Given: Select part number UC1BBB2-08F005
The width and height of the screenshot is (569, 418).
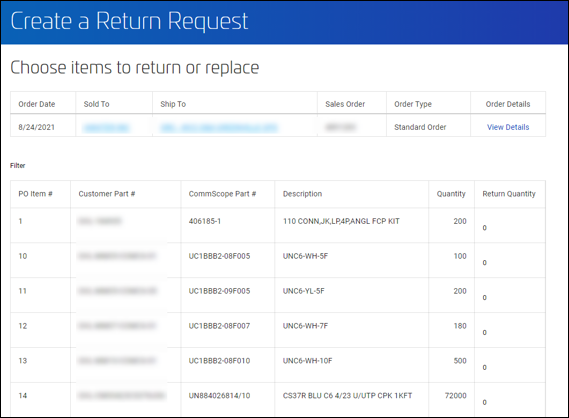Looking at the screenshot, I should point(219,256).
